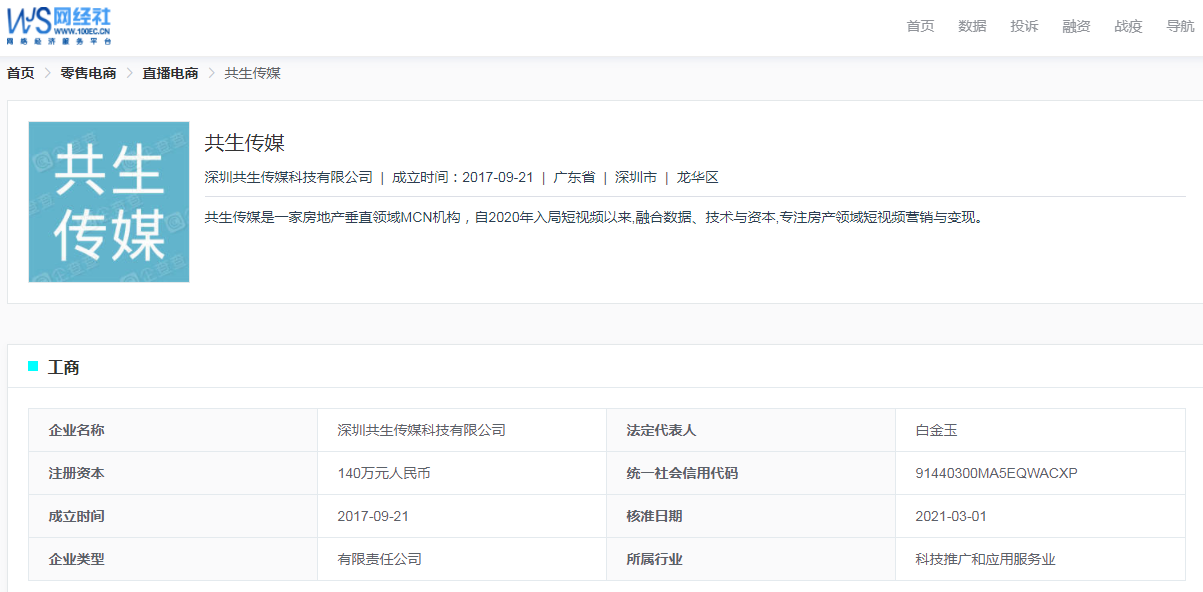This screenshot has width=1203, height=592.
Task: Click the 共生传媒 company logo thumbnail
Action: coord(109,202)
